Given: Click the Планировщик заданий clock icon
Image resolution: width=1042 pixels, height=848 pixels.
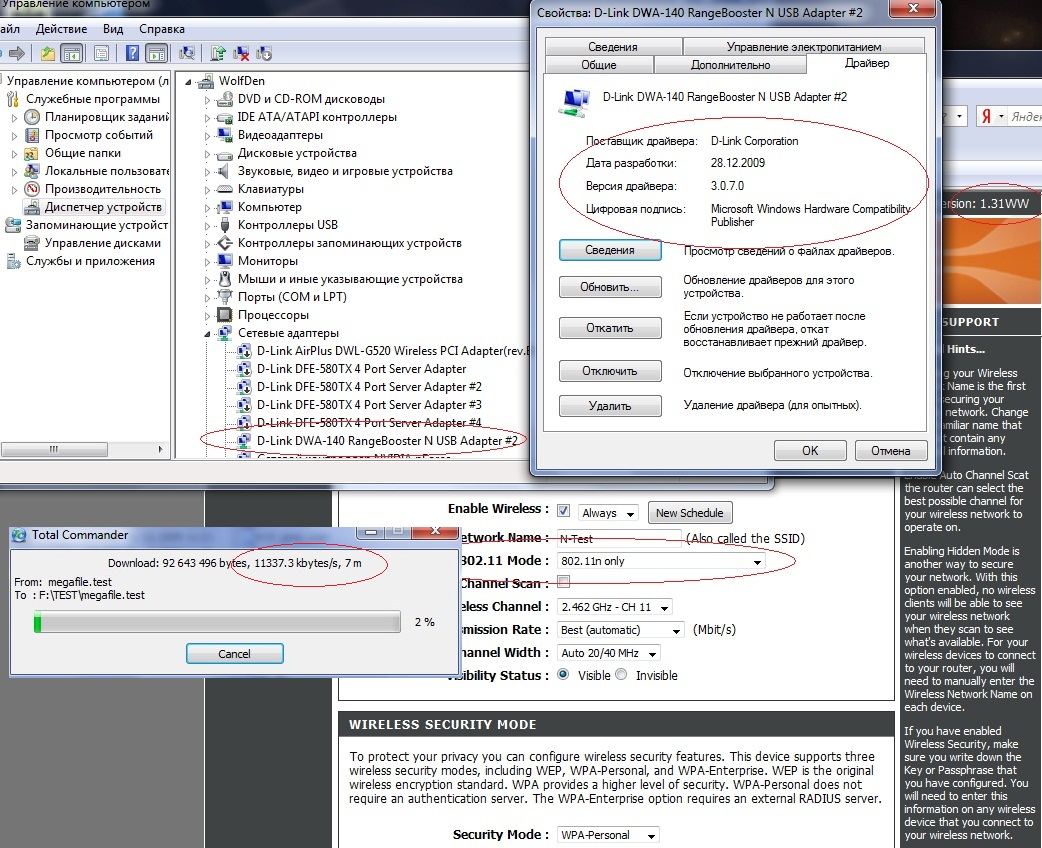Looking at the screenshot, I should (x=32, y=117).
